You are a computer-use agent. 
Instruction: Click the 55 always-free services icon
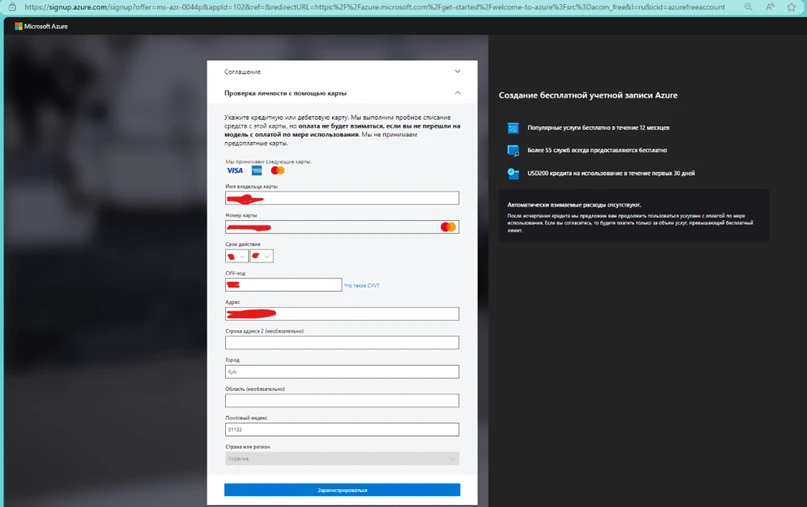[513, 151]
